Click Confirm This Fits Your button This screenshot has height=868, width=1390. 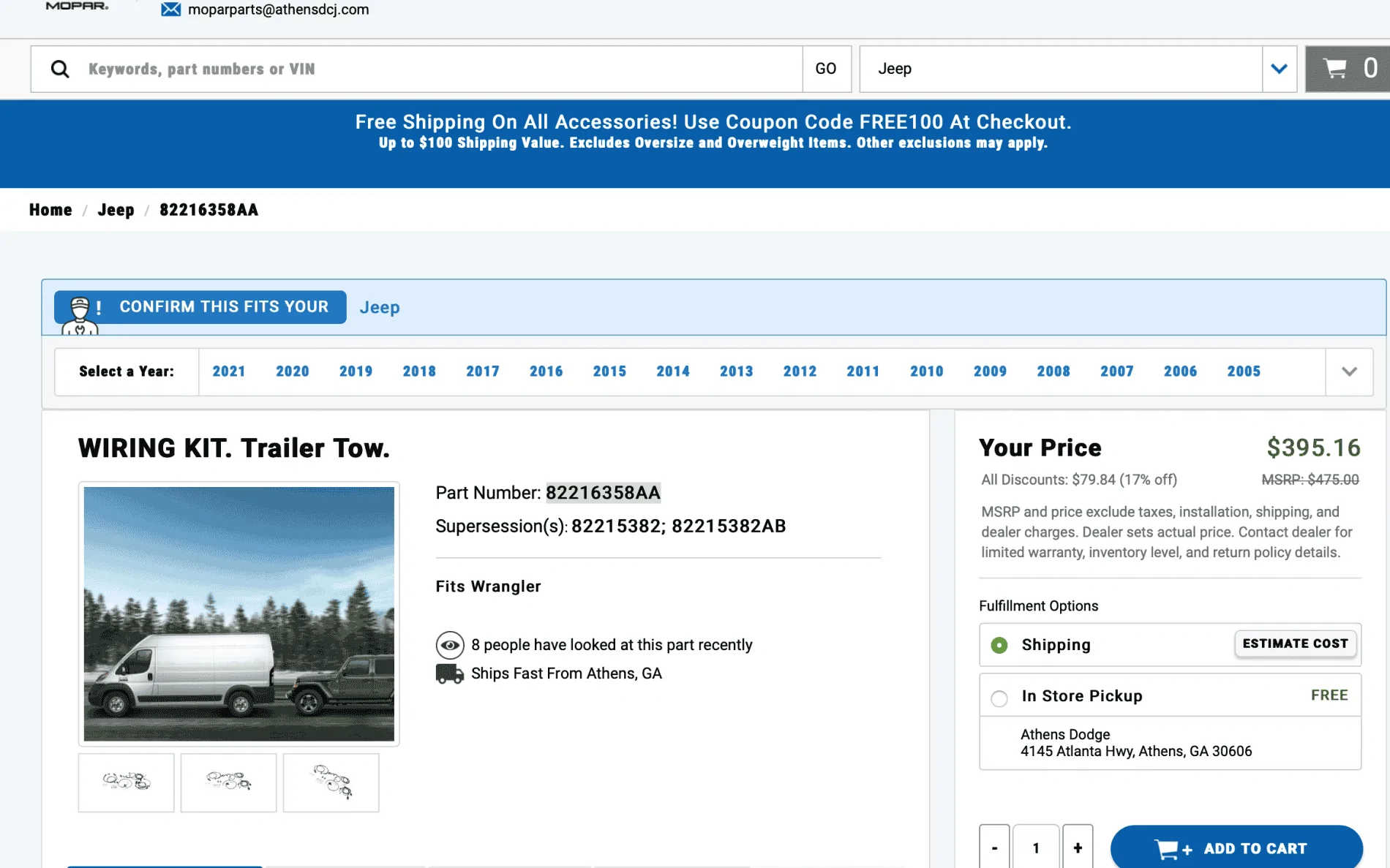[200, 307]
